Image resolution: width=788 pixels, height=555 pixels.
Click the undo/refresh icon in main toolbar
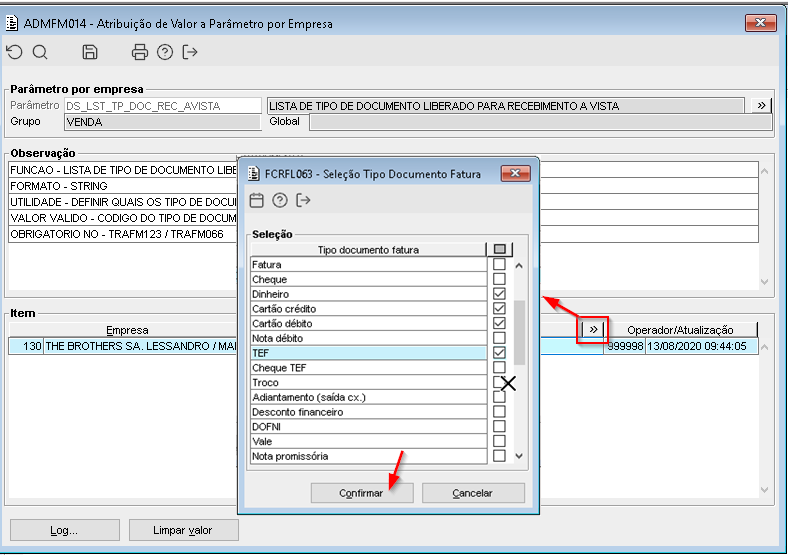pos(15,52)
